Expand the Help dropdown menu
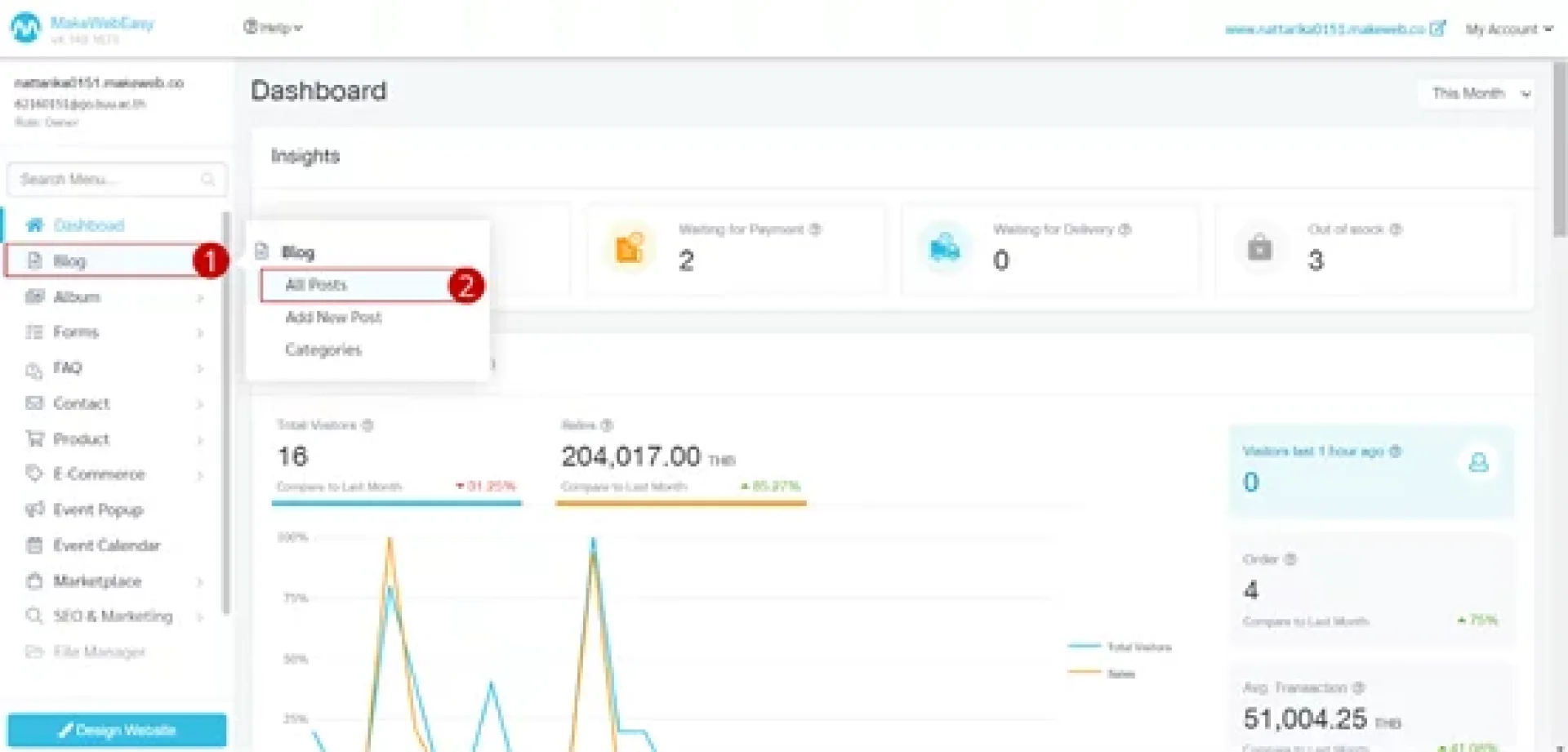This screenshot has height=752, width=1568. [273, 28]
